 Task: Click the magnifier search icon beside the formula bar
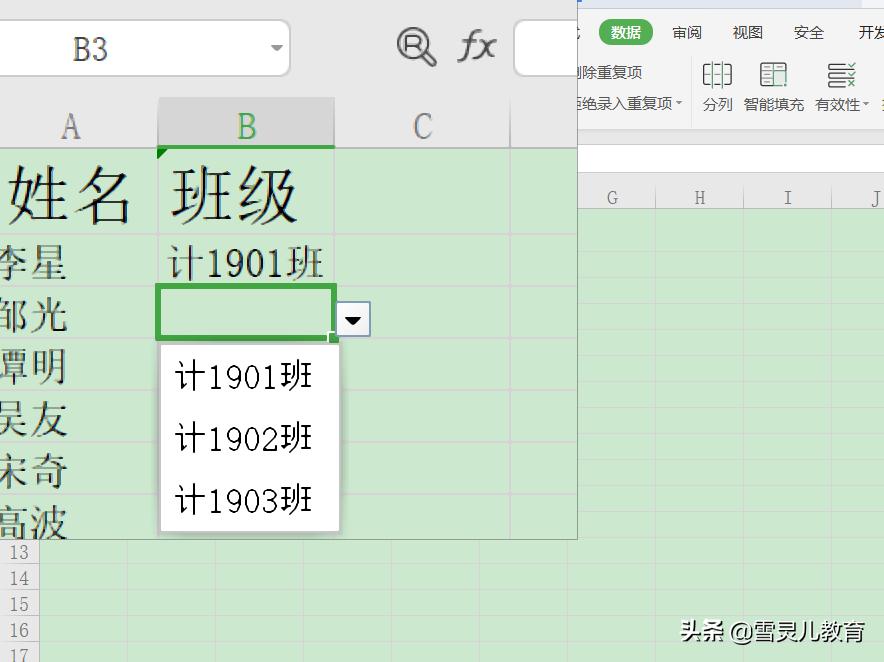(x=416, y=46)
